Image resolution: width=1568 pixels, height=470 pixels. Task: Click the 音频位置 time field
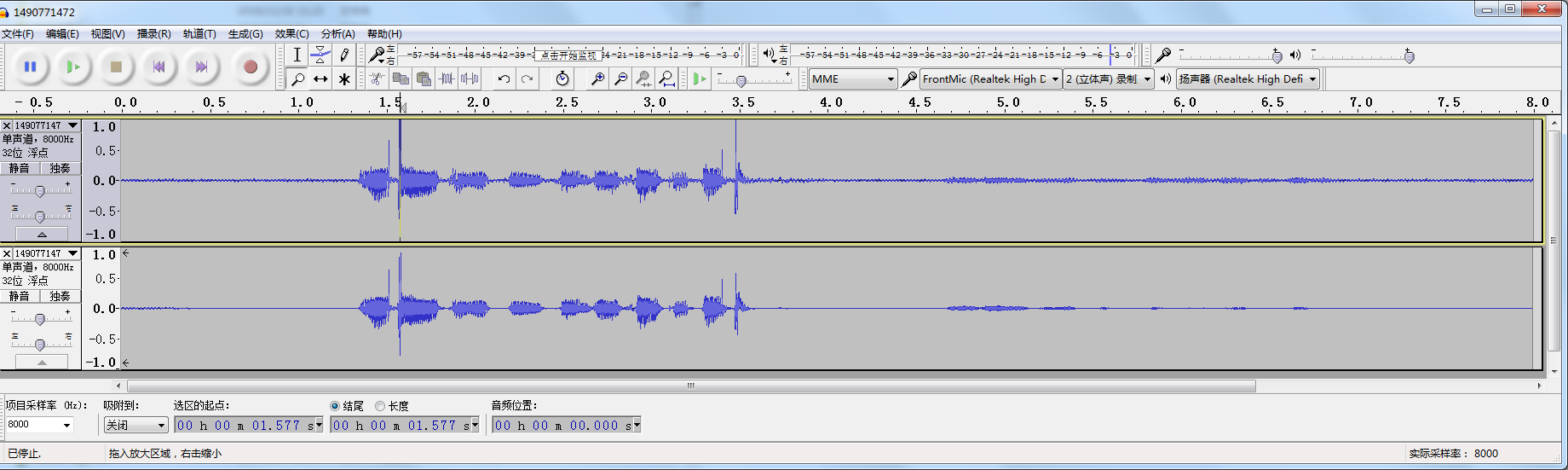point(566,425)
